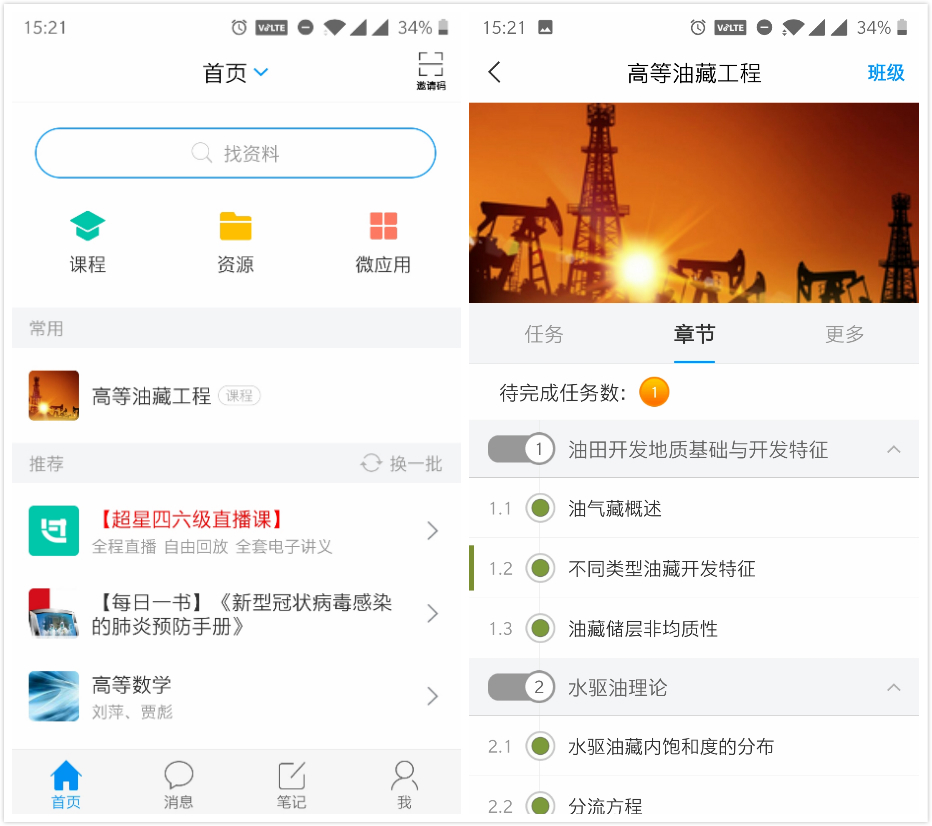Toggle status circle beside 水驱油藏内饱和度的分布
Image resolution: width=932 pixels, height=826 pixels.
pos(540,746)
